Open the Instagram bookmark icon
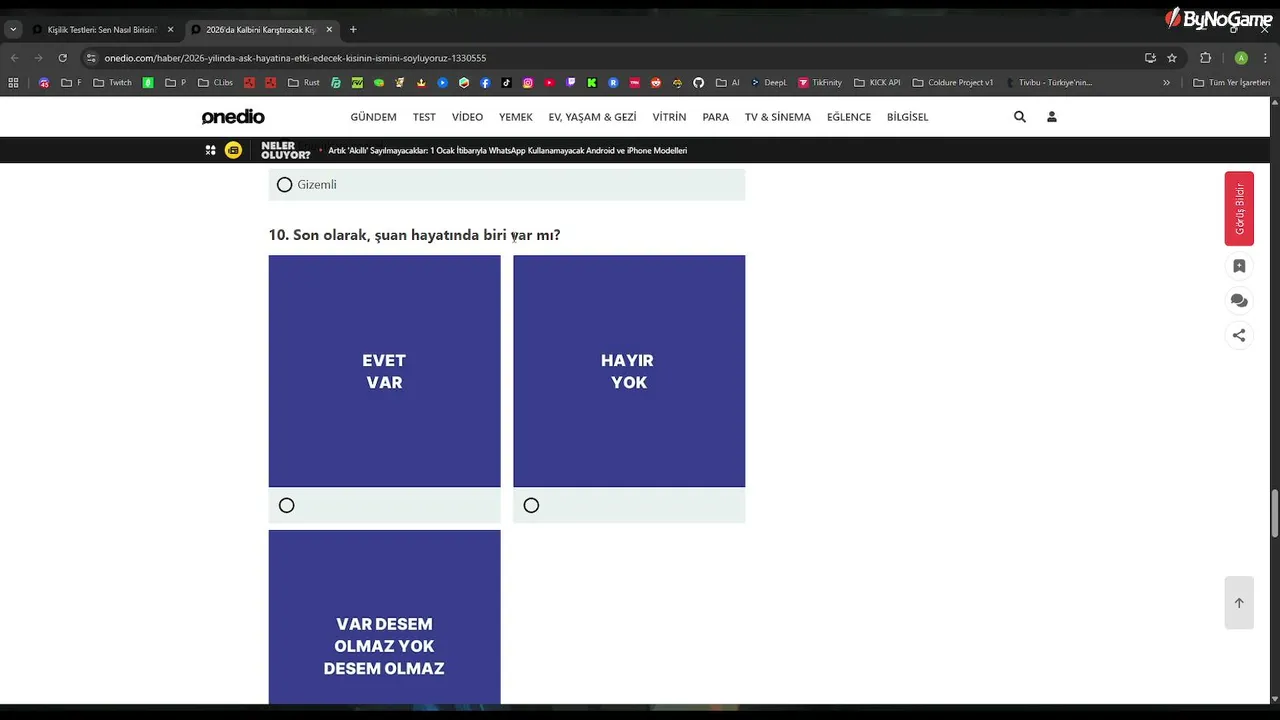 pos(528,83)
